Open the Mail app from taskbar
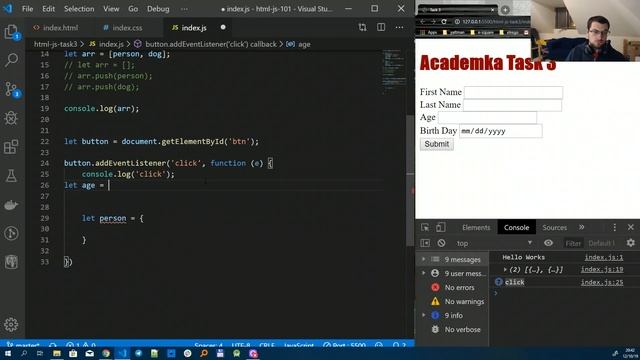640x360 pixels. coord(89,353)
